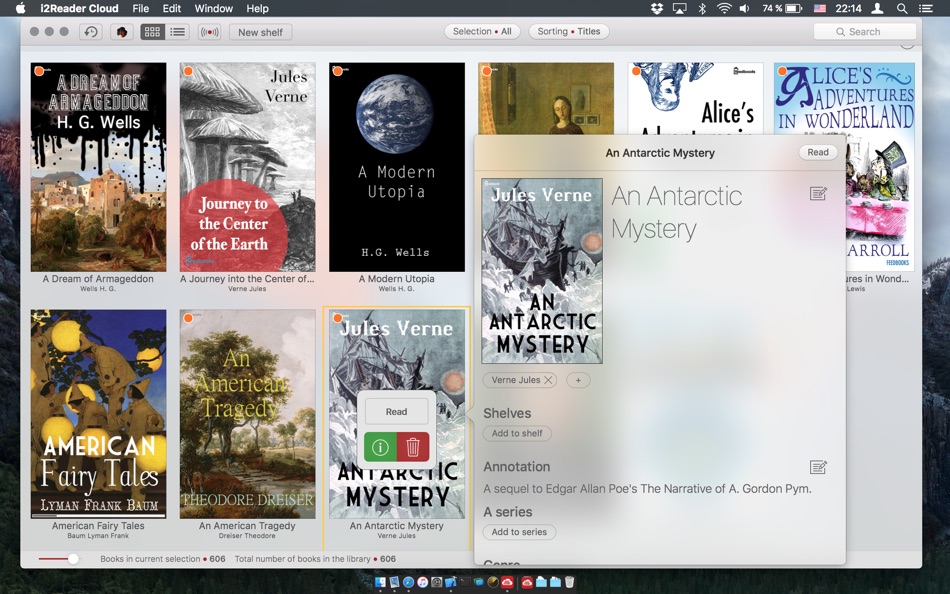Open the Sorting Titles dropdown
This screenshot has width=950, height=594.
point(569,32)
